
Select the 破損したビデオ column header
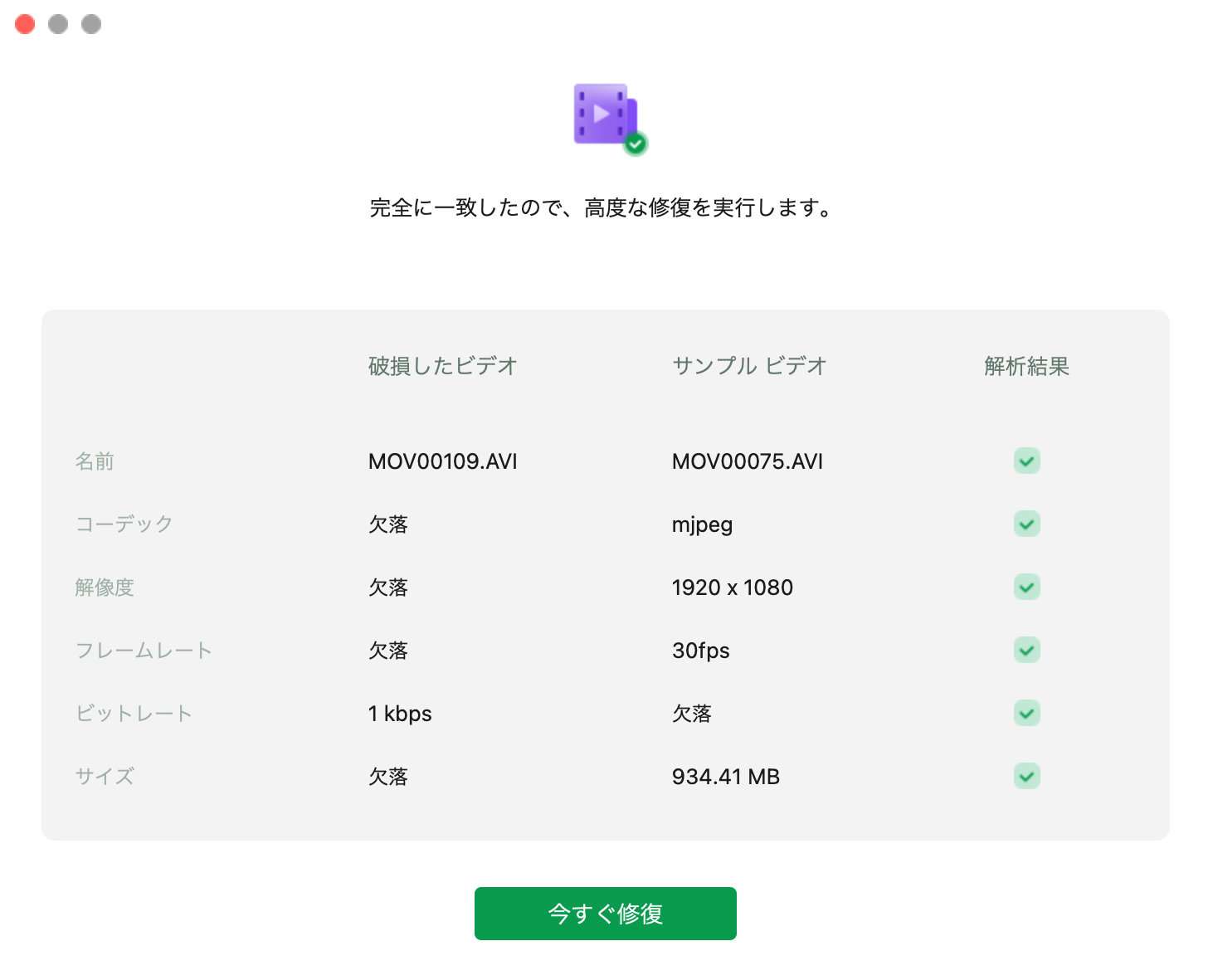tap(442, 366)
